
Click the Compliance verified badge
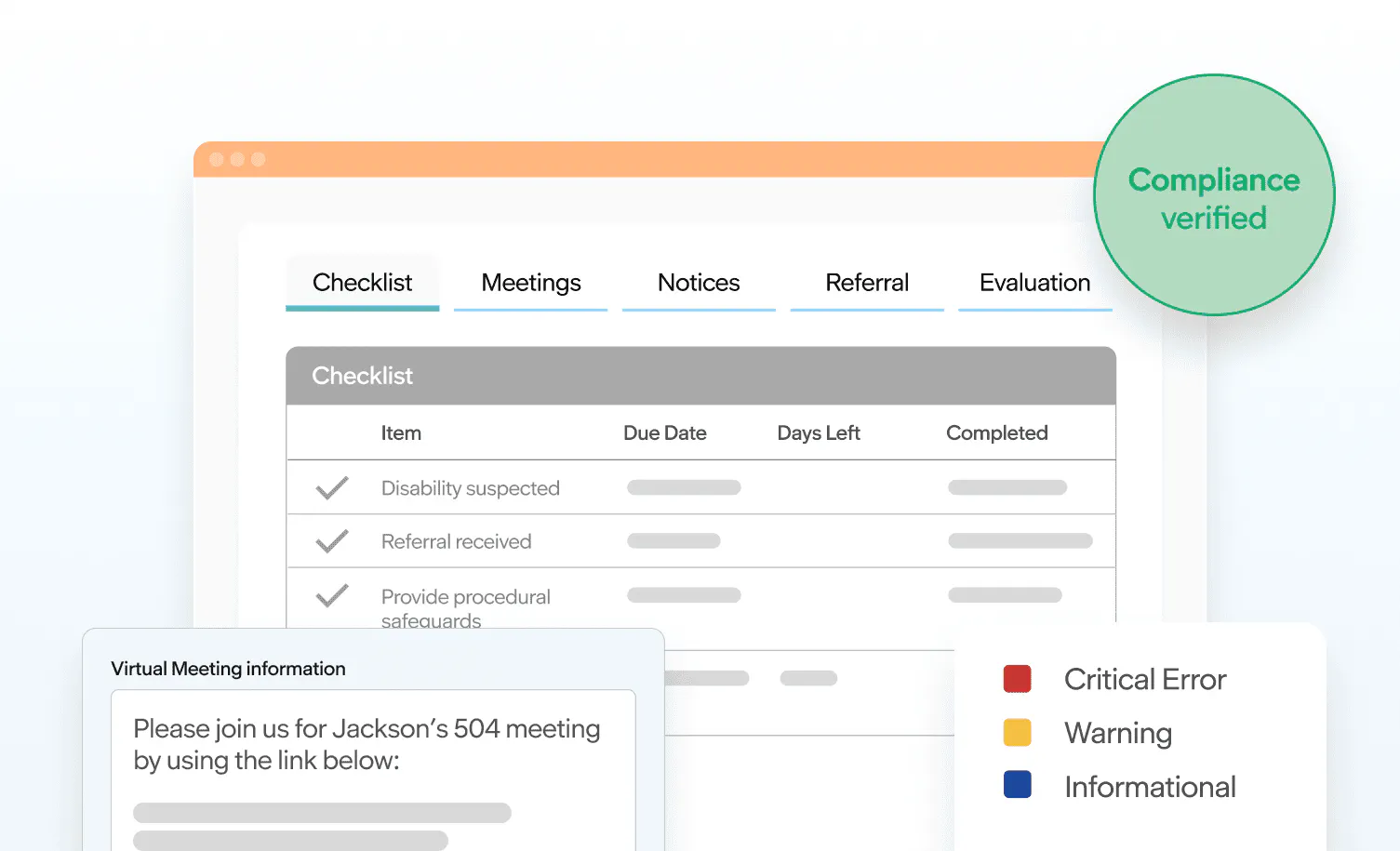(x=1214, y=195)
